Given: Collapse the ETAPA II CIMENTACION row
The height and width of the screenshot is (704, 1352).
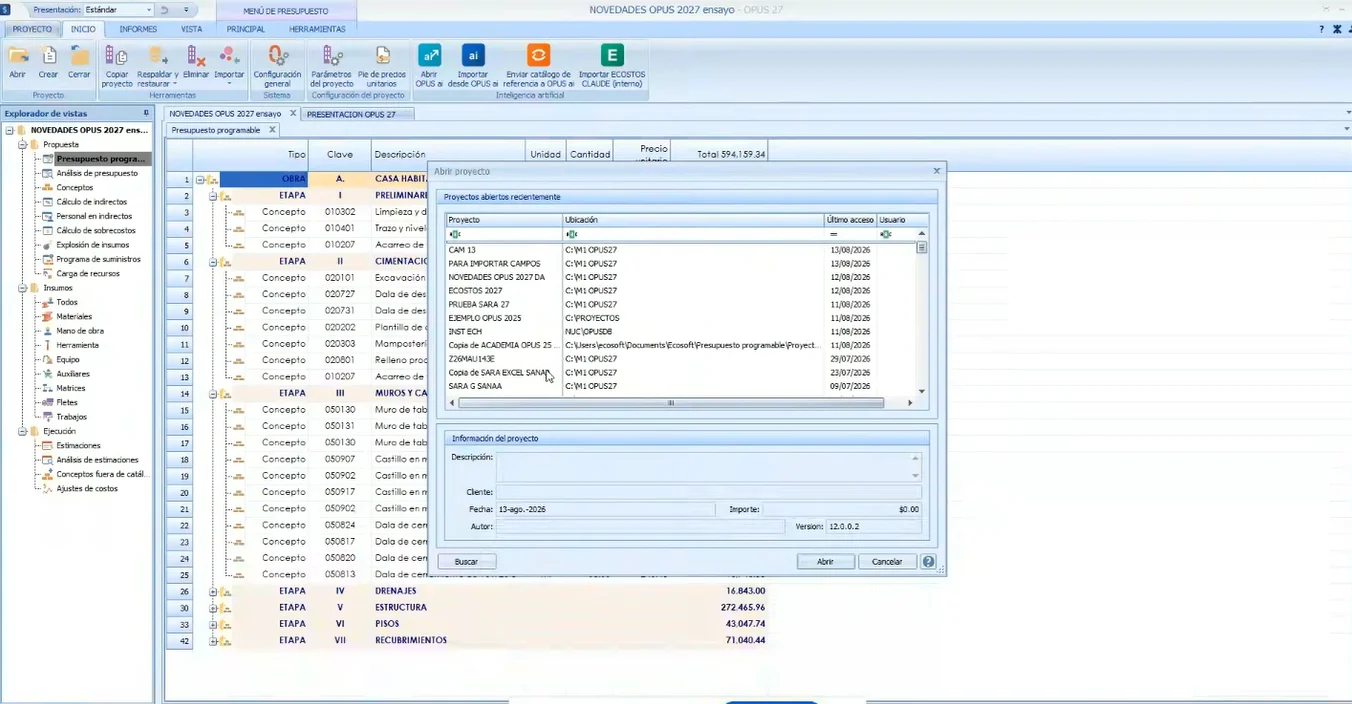Looking at the screenshot, I should 213,261.
